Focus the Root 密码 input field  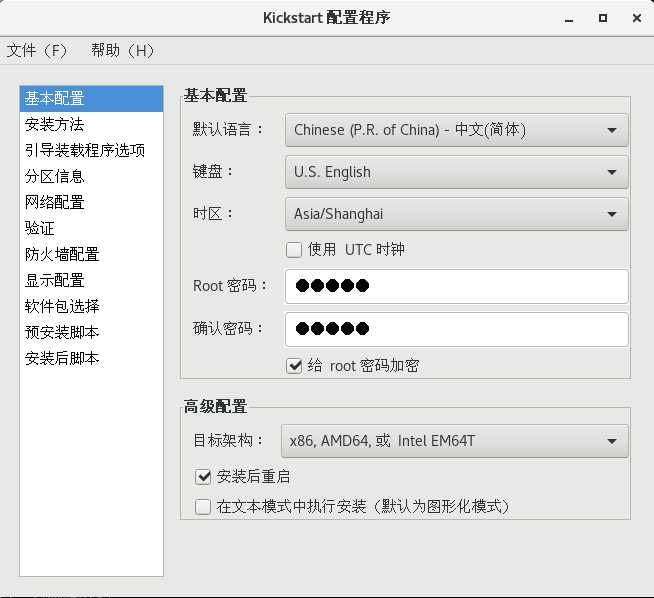point(457,286)
